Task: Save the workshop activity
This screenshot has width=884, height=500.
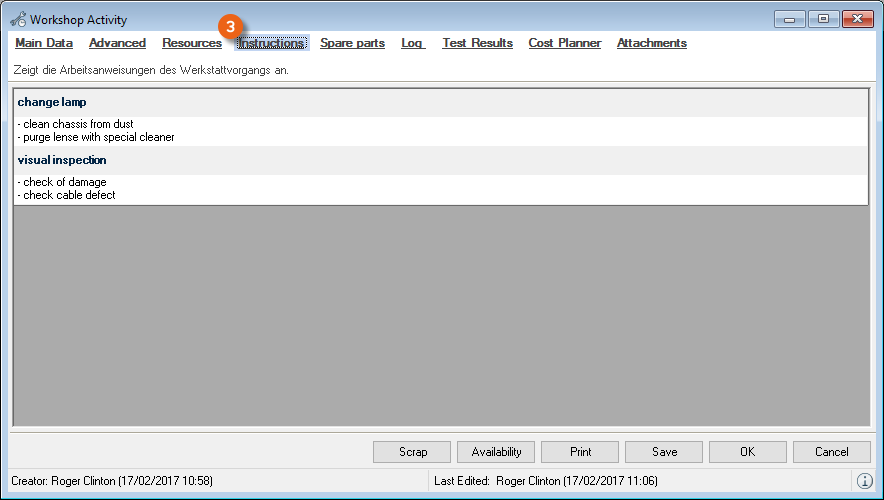Action: pos(664,452)
